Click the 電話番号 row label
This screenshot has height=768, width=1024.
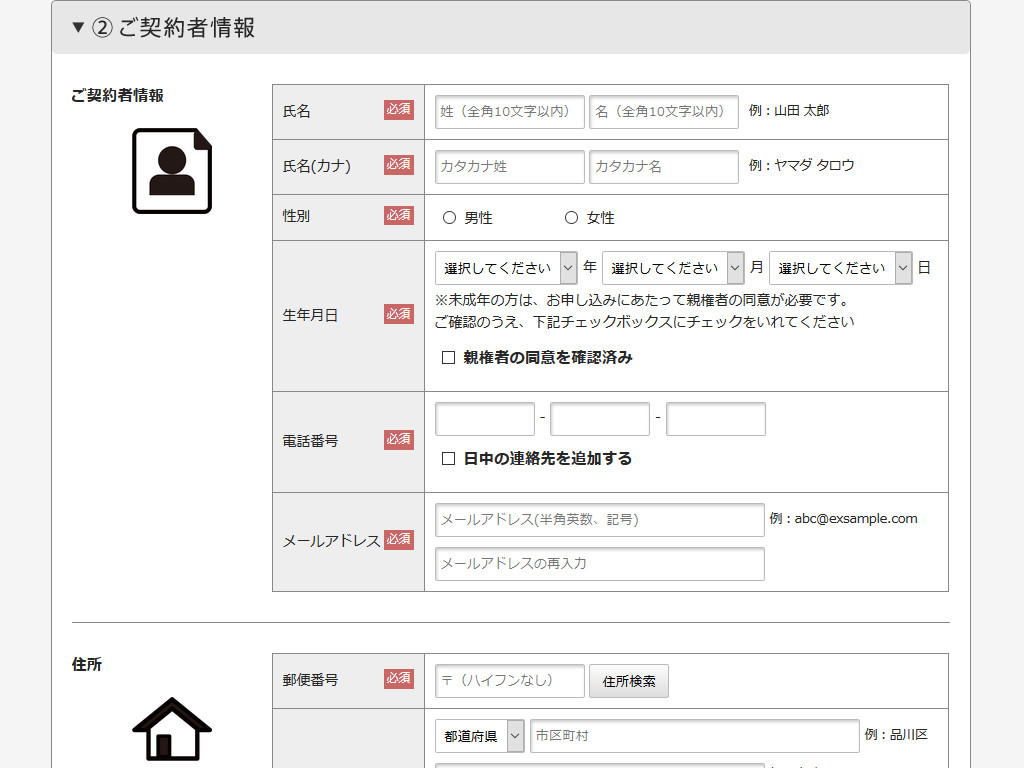(x=310, y=441)
